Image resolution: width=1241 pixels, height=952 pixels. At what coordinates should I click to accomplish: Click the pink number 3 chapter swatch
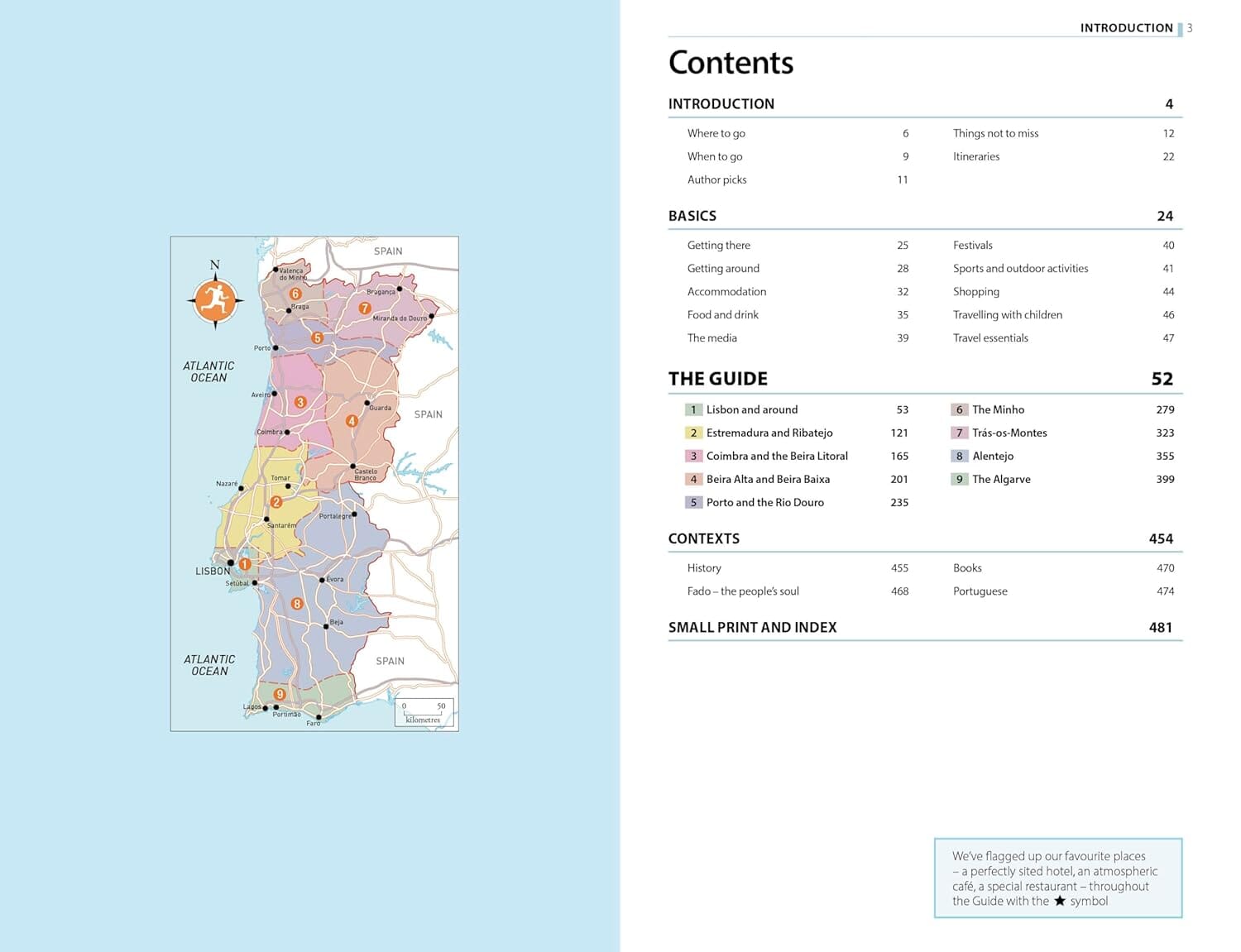point(693,456)
